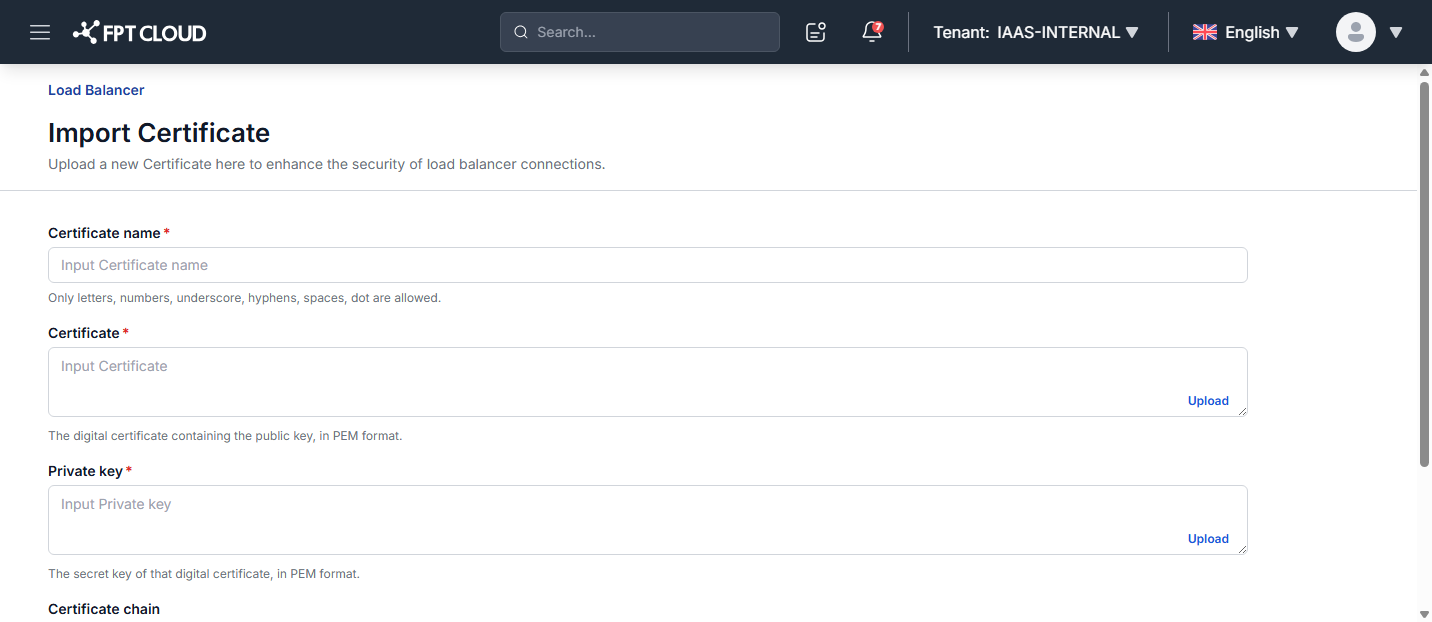The image size is (1432, 622).
Task: Click Upload in the Private key field
Action: point(1208,539)
